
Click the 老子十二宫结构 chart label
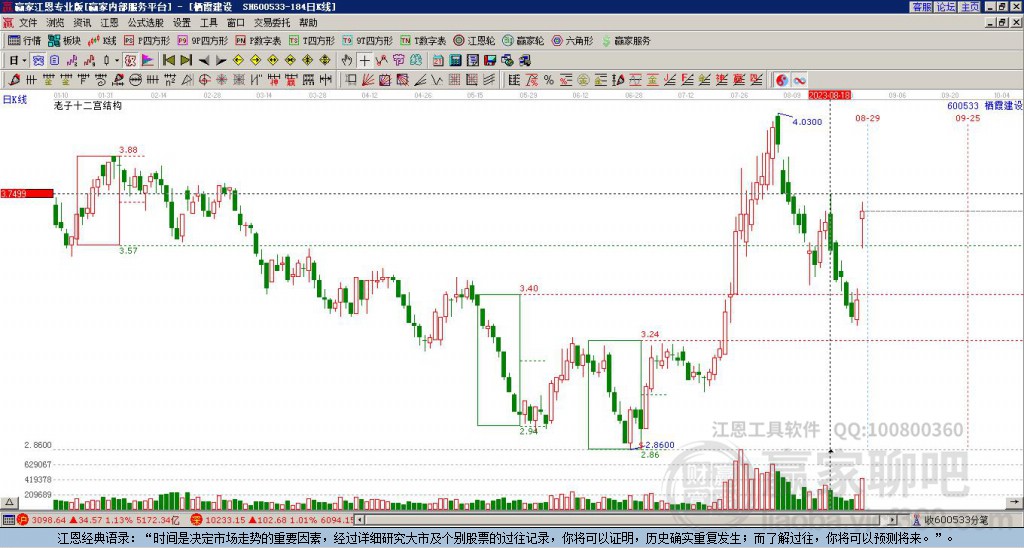(88, 105)
